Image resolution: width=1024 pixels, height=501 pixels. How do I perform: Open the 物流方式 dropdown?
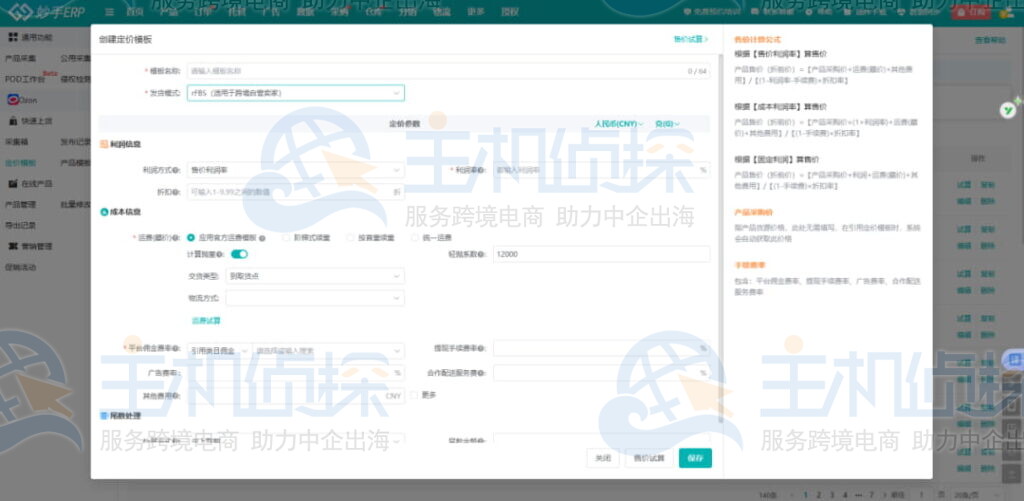coord(315,298)
